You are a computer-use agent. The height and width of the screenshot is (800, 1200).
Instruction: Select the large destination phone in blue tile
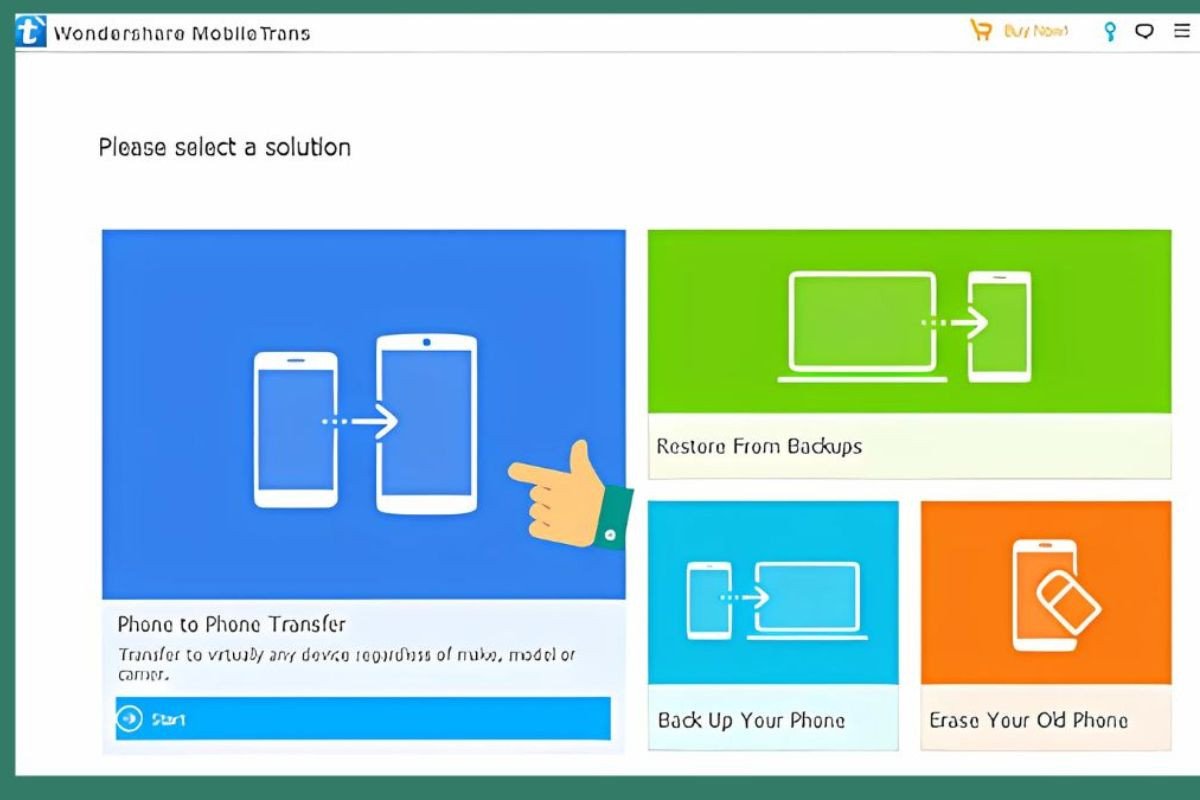(x=426, y=424)
